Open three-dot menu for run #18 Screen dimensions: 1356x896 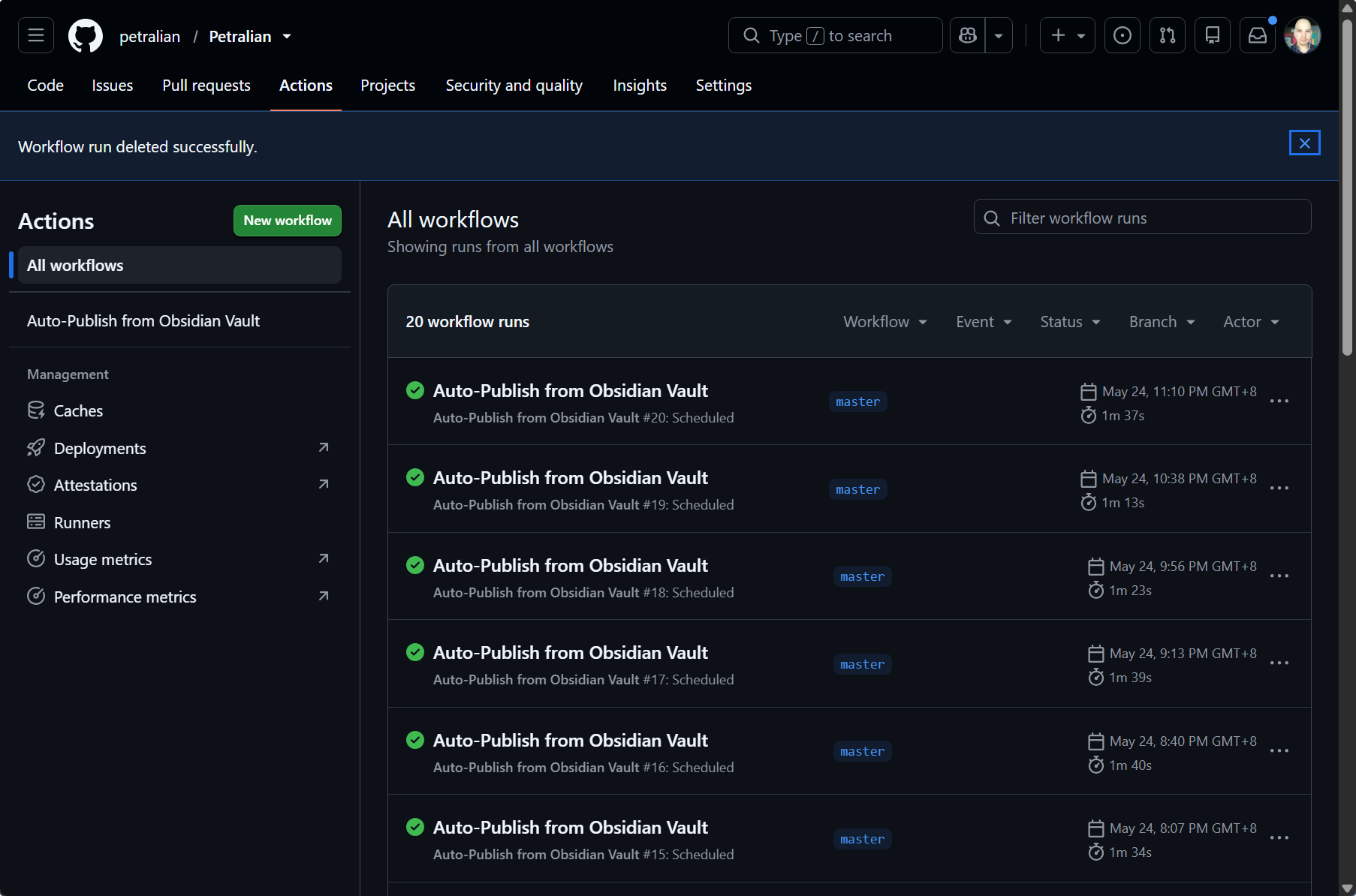(1279, 576)
